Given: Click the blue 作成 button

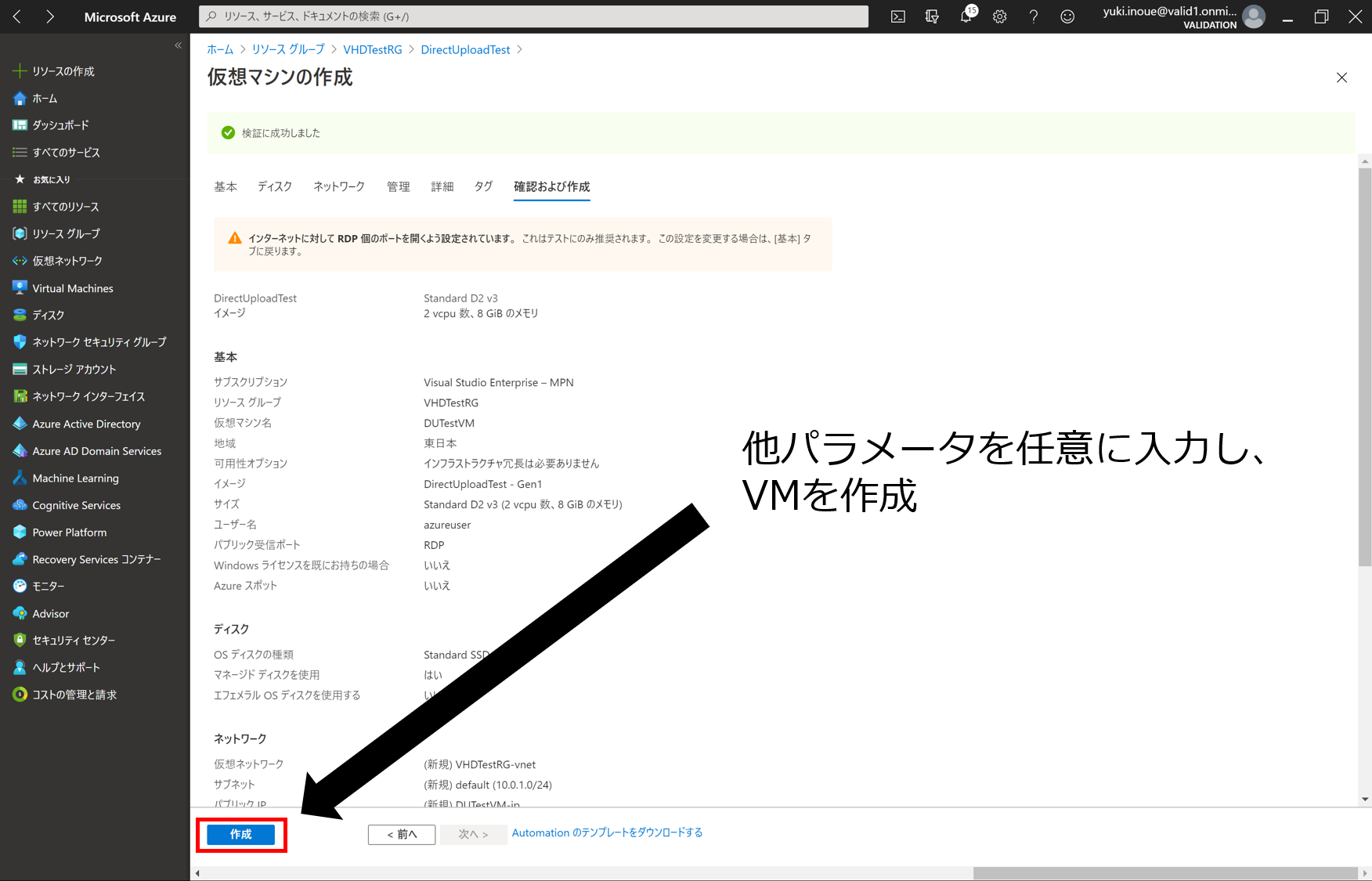Looking at the screenshot, I should tap(240, 835).
